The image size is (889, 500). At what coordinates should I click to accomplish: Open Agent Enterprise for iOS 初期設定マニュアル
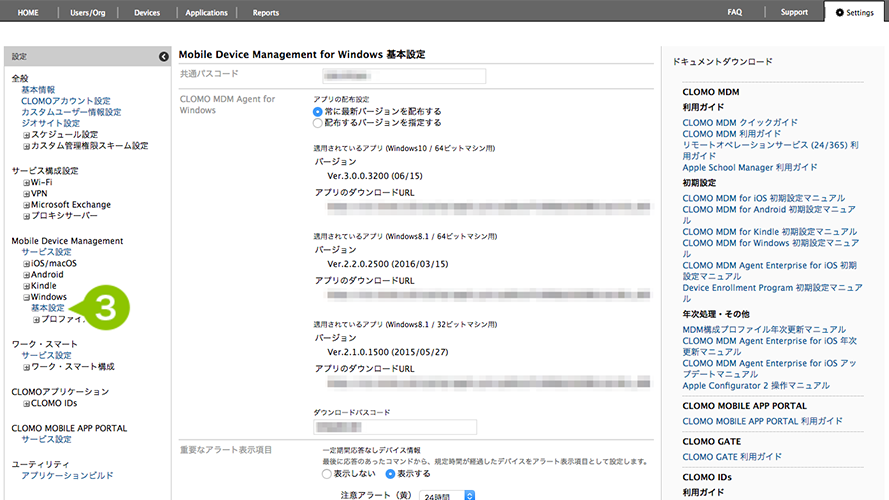(769, 271)
